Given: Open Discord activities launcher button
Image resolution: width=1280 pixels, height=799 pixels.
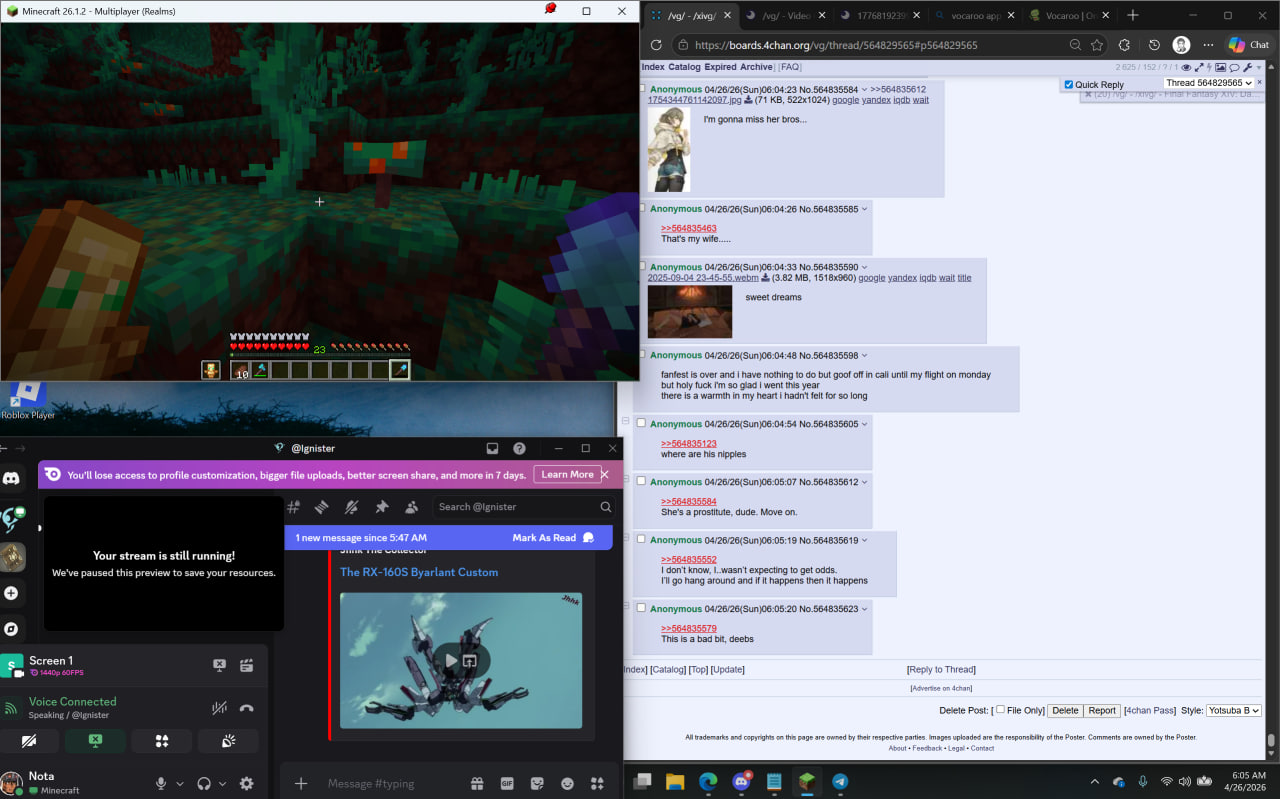Looking at the screenshot, I should (161, 741).
